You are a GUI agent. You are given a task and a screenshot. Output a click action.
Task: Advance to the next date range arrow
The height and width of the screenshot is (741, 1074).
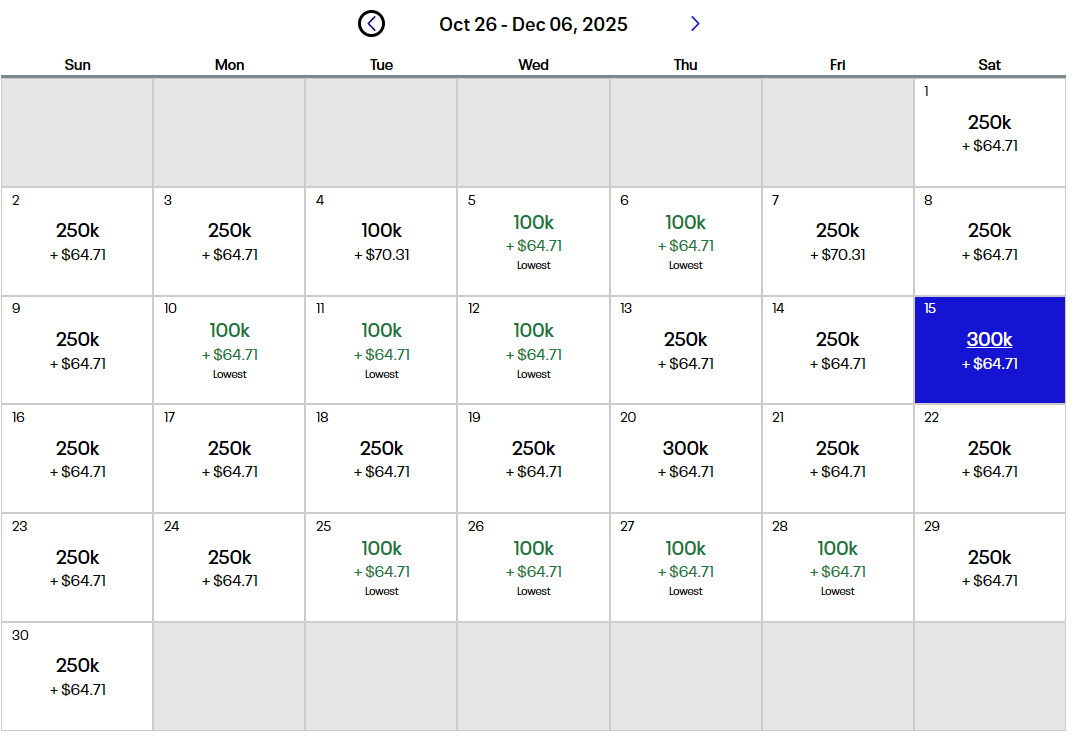(695, 24)
